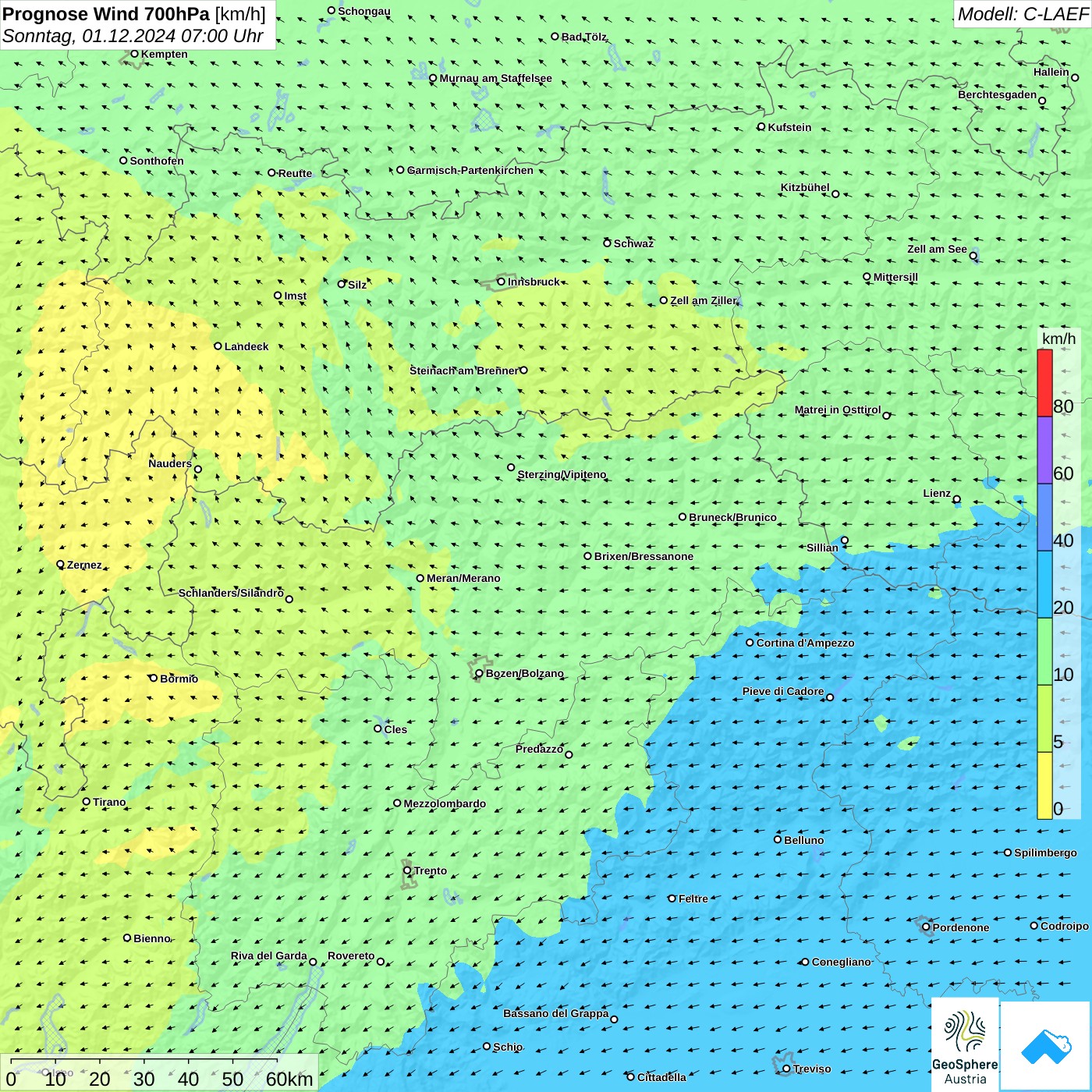Click the purple 60 km/h legend swatch

pos(1044,450)
